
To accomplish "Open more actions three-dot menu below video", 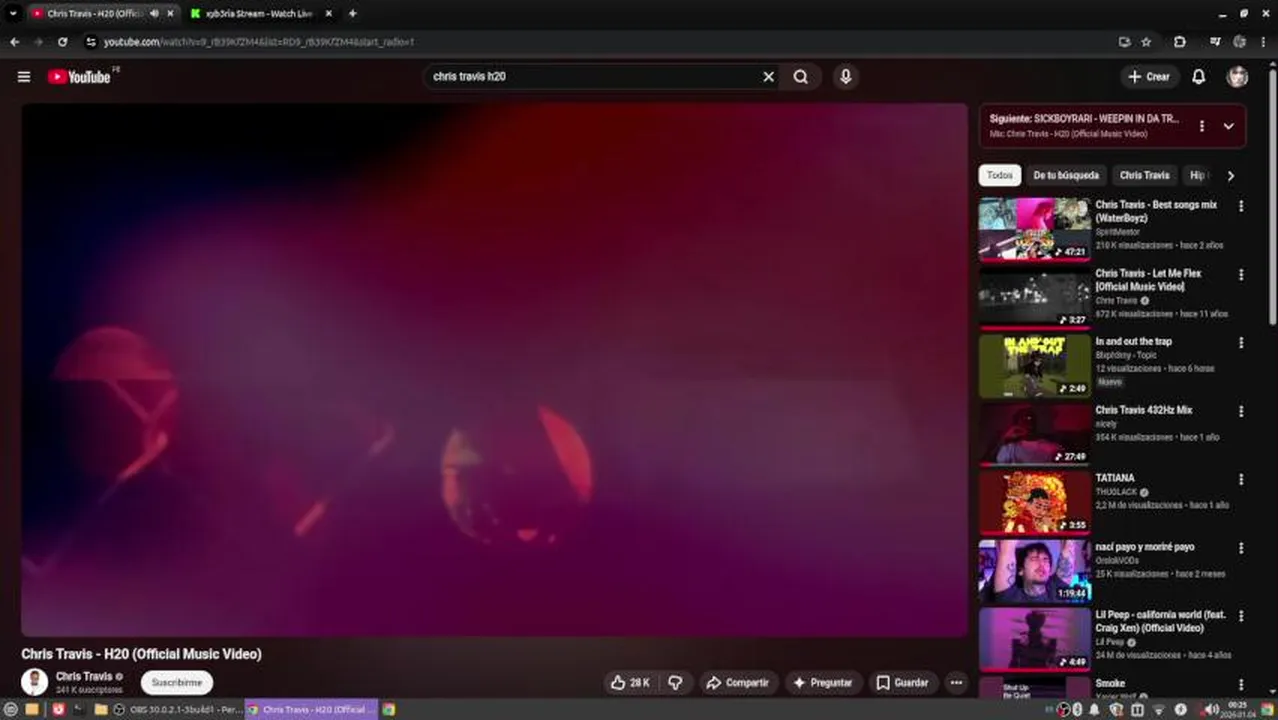I will pyautogui.click(x=957, y=682).
